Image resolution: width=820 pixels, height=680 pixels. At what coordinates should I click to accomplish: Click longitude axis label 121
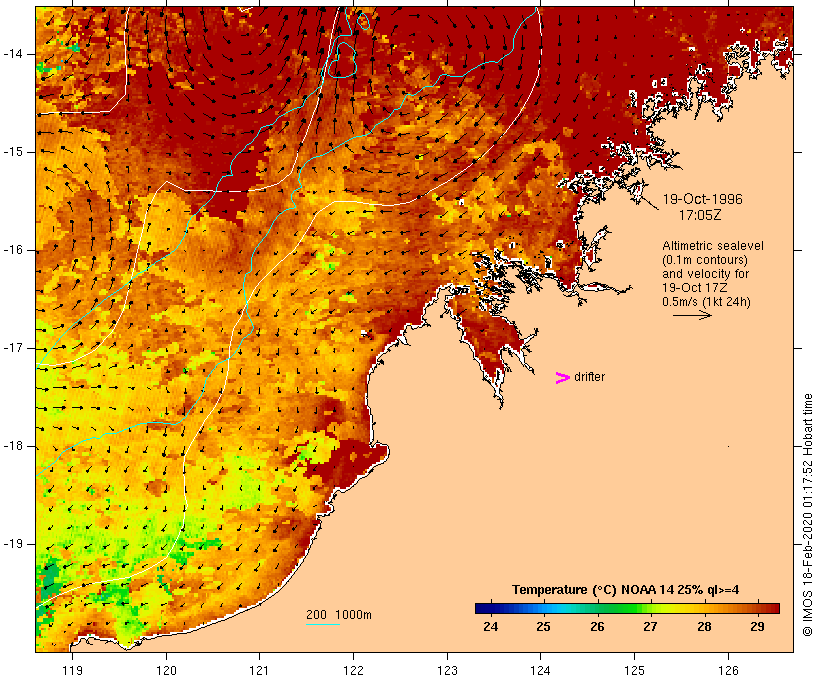(259, 670)
